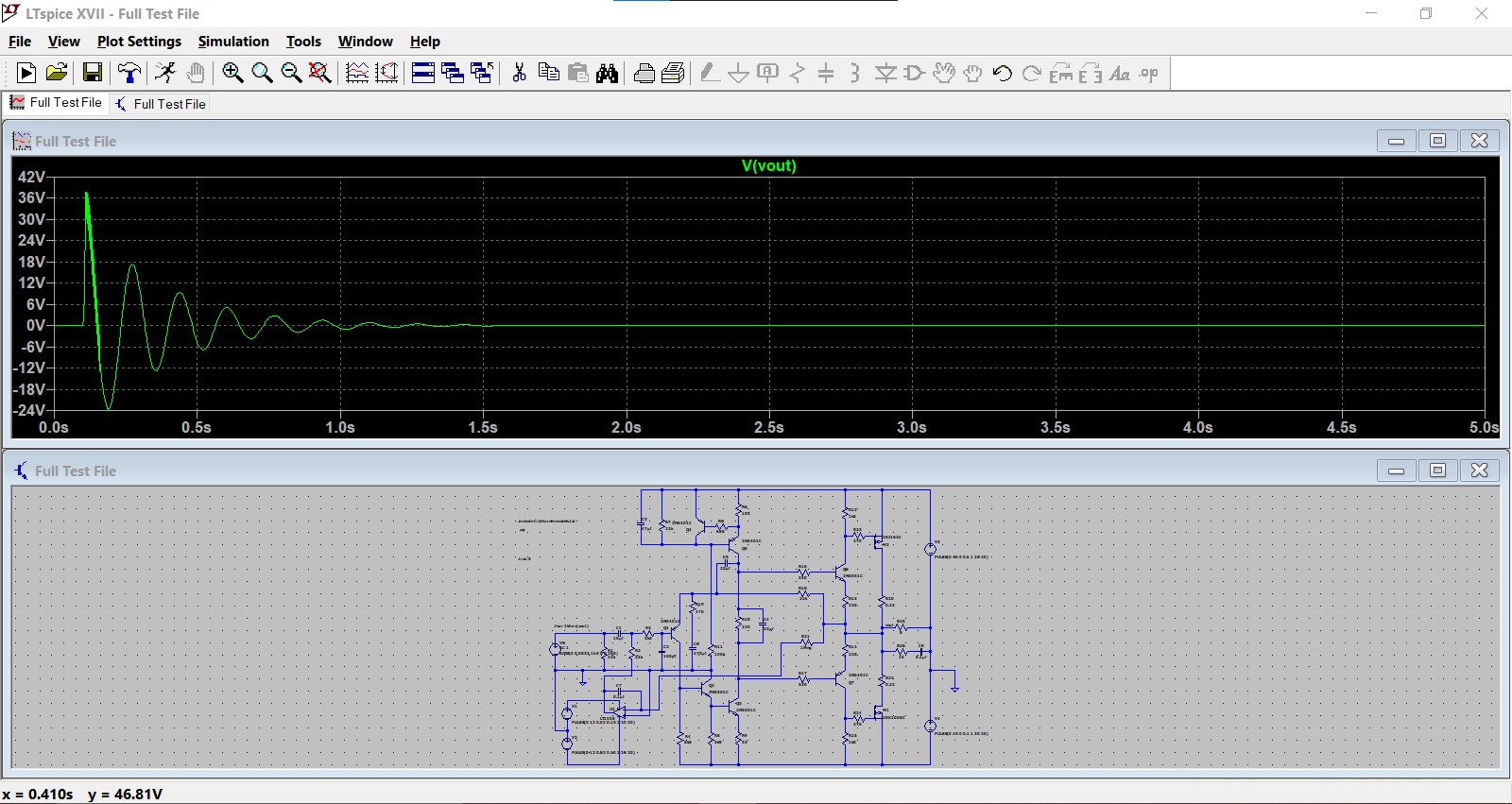Click the Halt hand icon
Image resolution: width=1512 pixels, height=804 pixels.
coord(196,73)
